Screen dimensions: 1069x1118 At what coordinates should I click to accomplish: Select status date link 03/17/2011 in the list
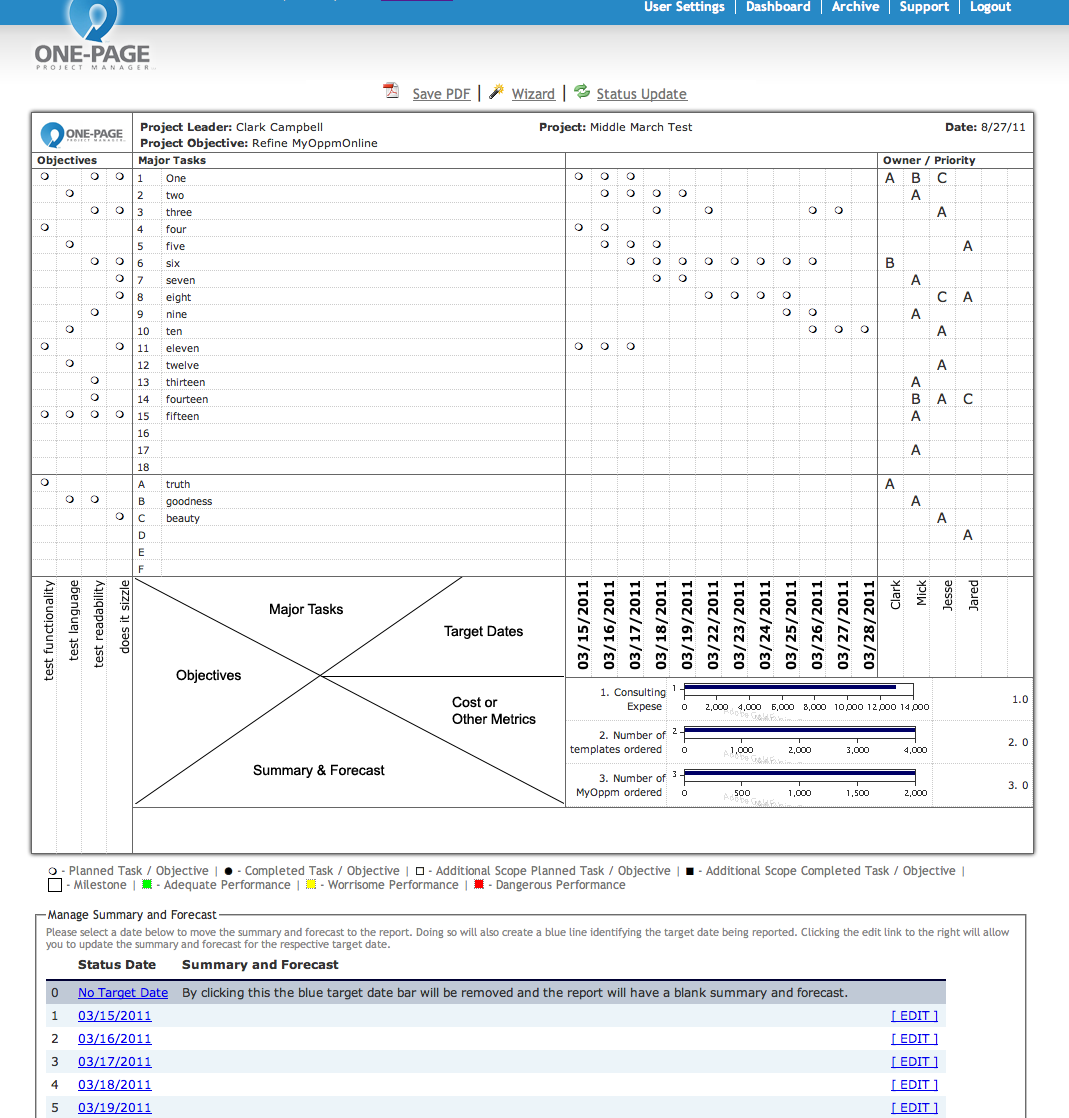114,1062
